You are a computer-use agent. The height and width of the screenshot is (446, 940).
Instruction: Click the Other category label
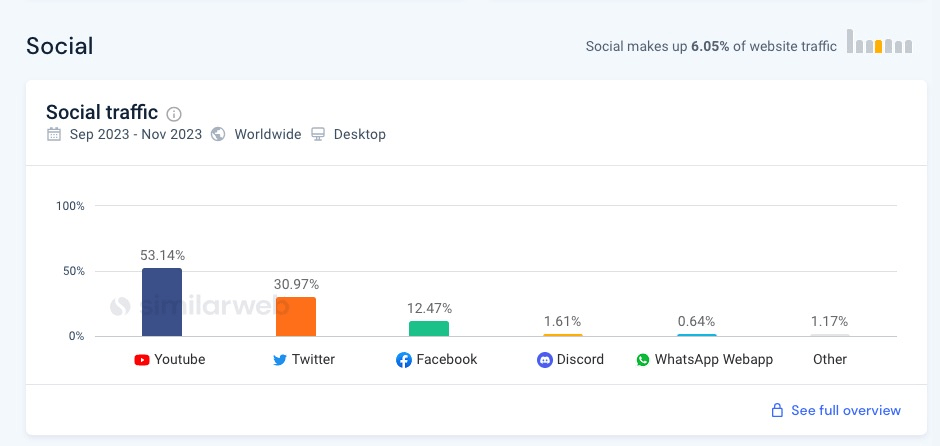(x=830, y=360)
